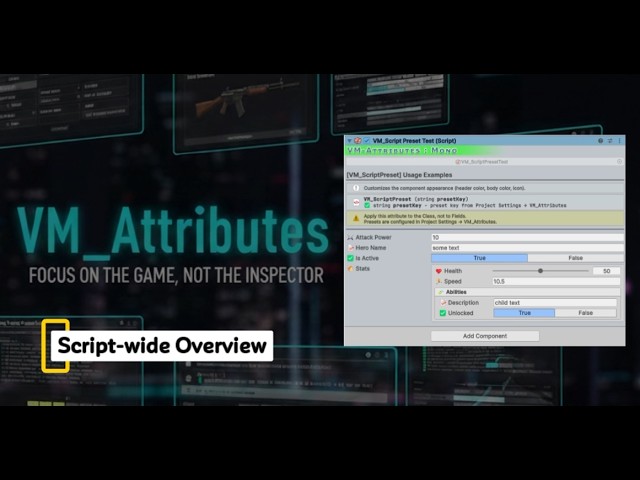Collapse the VM_Script Preset Test component foldout

point(349,140)
